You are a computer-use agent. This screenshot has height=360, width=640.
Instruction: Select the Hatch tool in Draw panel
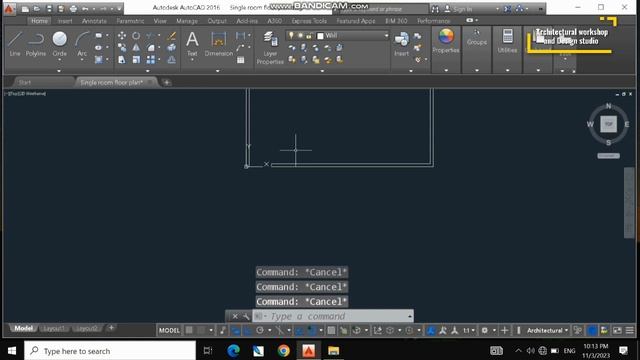(98, 60)
